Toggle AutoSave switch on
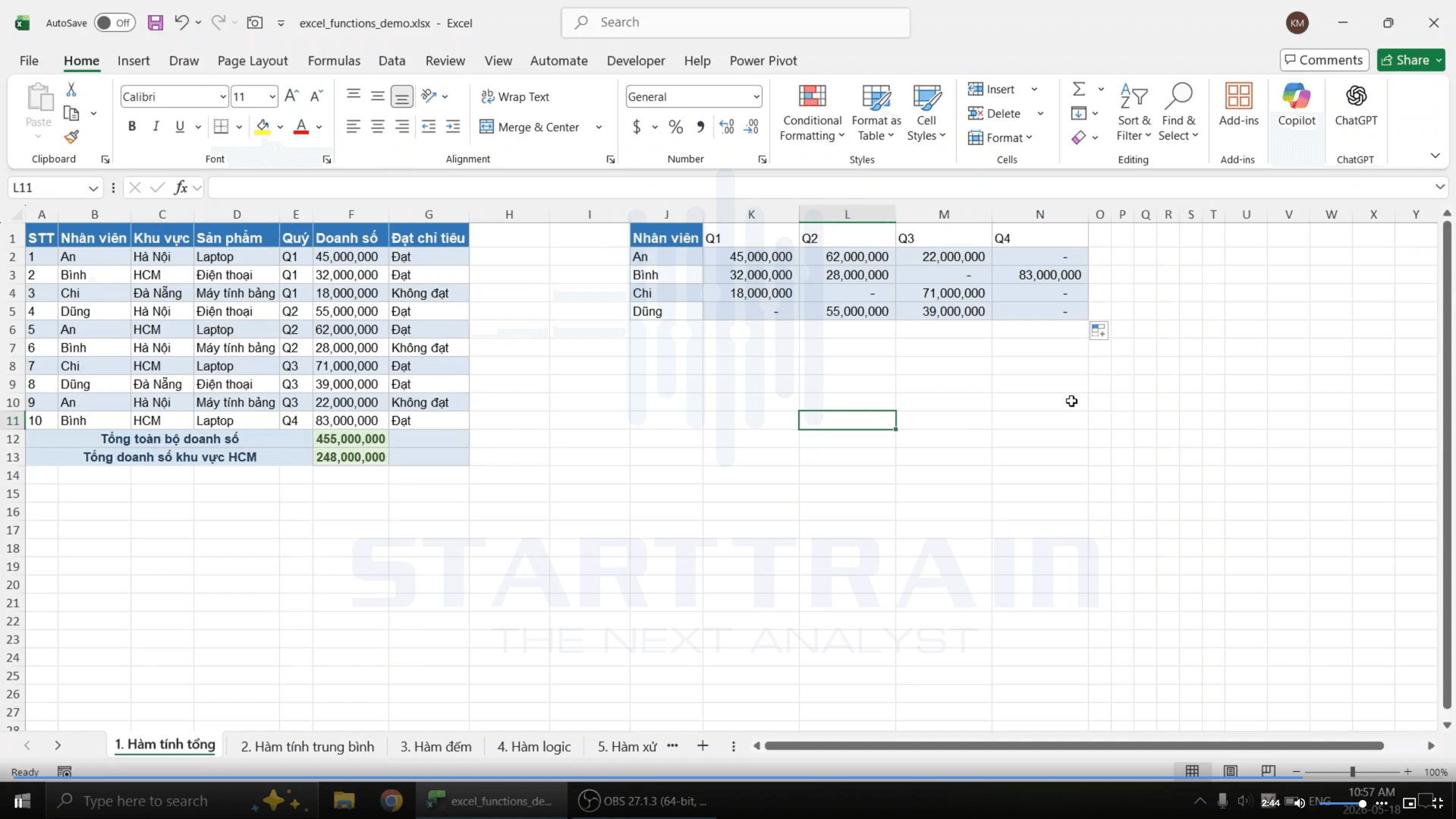The width and height of the screenshot is (1456, 819). 115,23
